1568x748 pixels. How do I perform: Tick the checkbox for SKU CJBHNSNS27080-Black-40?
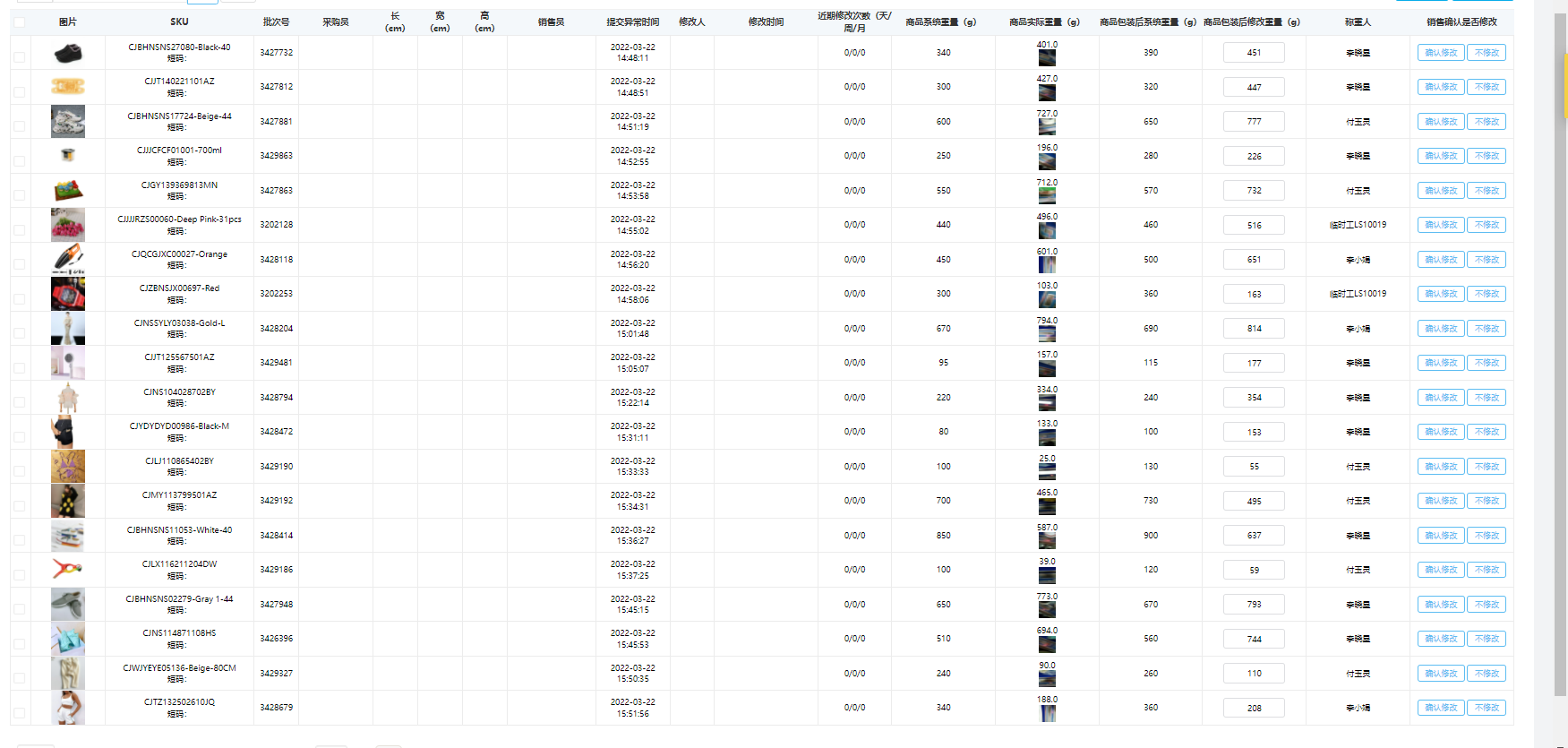(19, 57)
